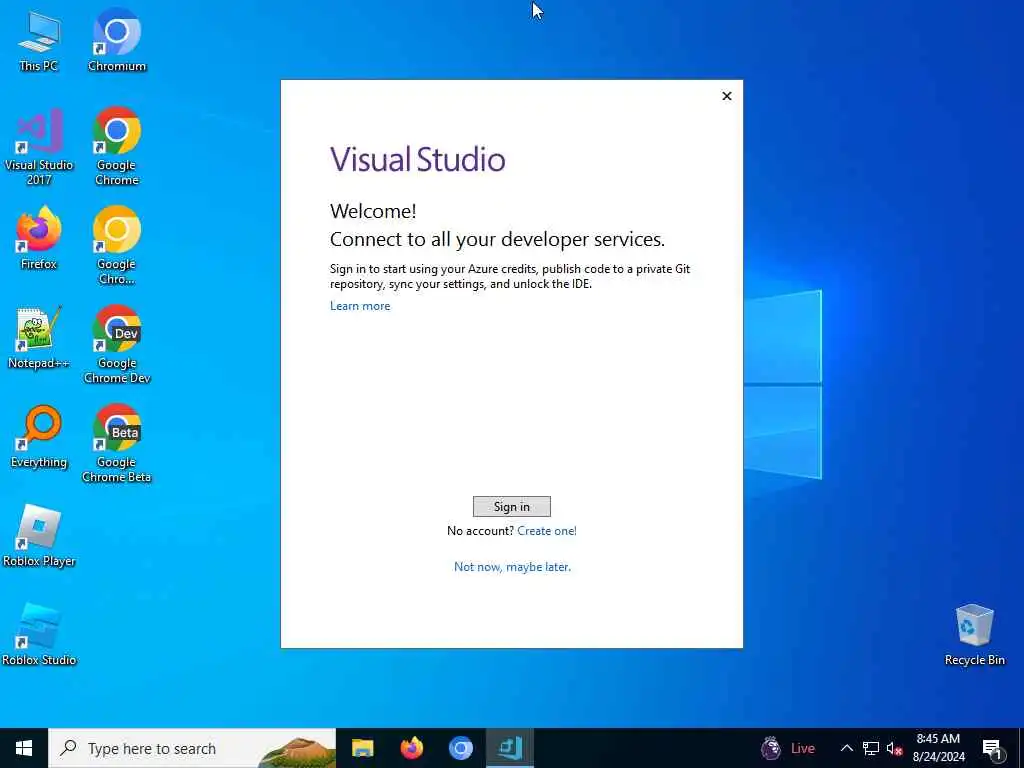Screen dimensions: 1024x768
Task: Activate Visual Studio taskbar button
Action: [x=509, y=748]
